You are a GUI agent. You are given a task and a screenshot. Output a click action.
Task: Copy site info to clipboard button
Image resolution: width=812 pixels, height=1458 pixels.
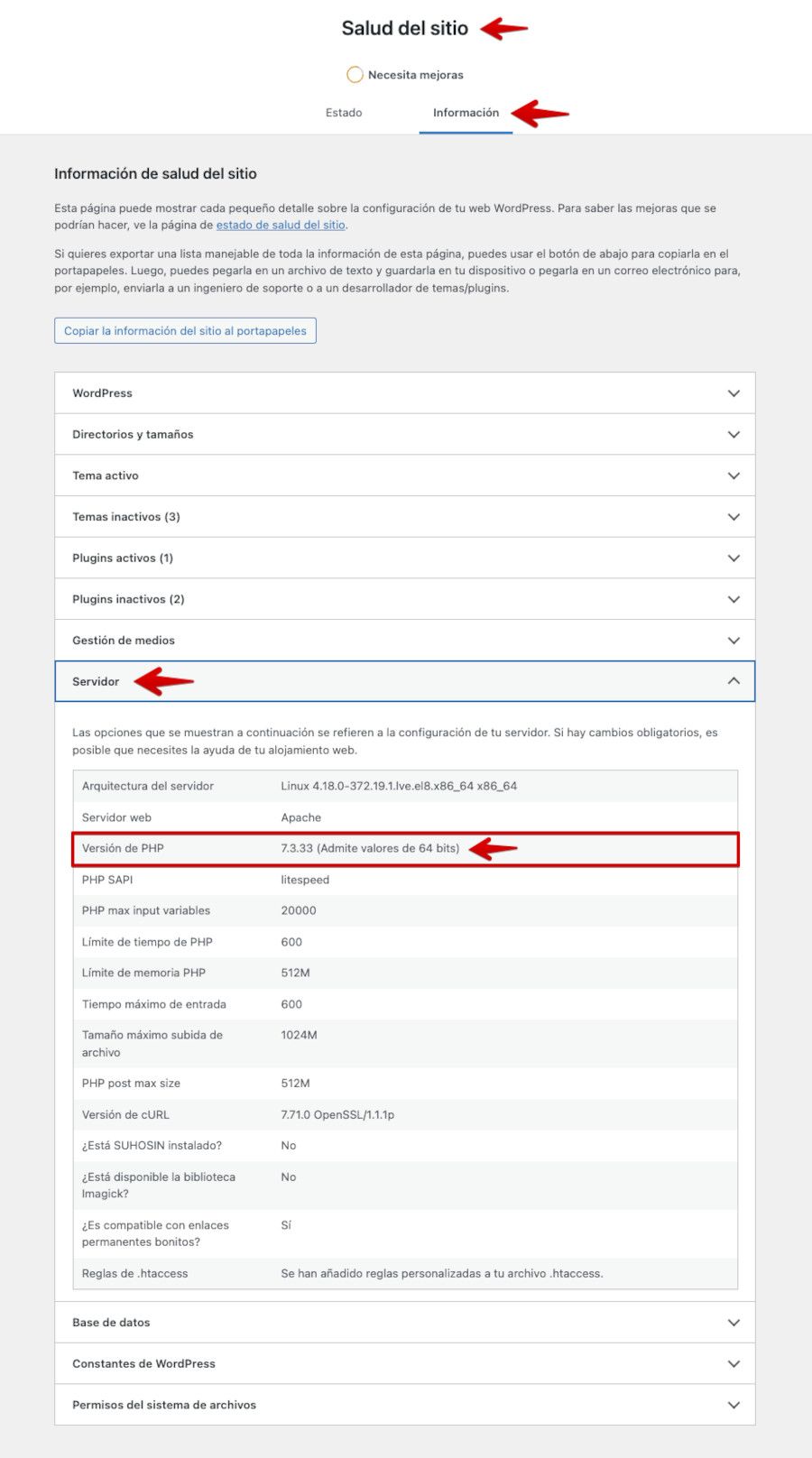(185, 331)
